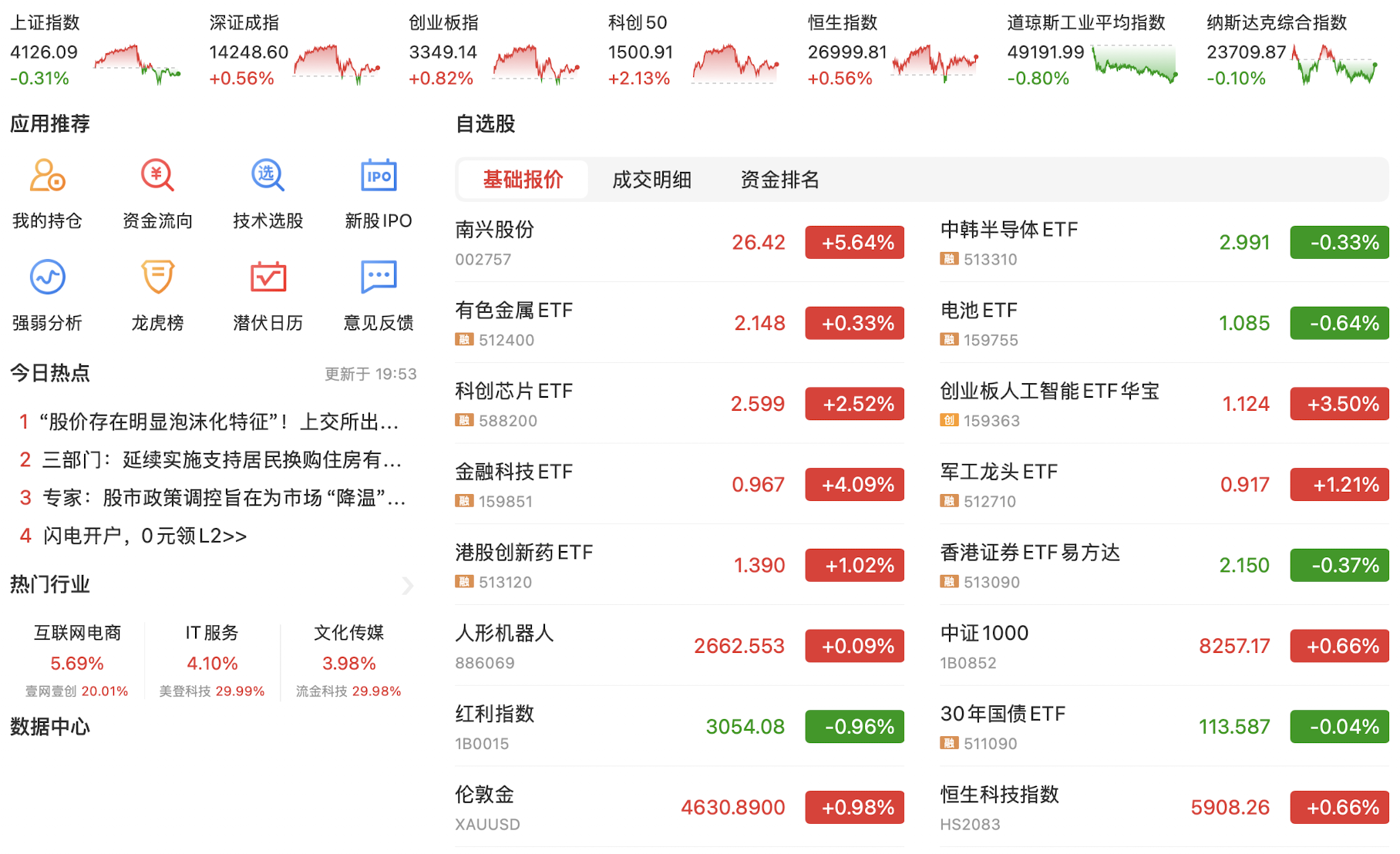Switch to the 成交明细 tab
This screenshot has width=1400, height=854.
click(x=651, y=180)
